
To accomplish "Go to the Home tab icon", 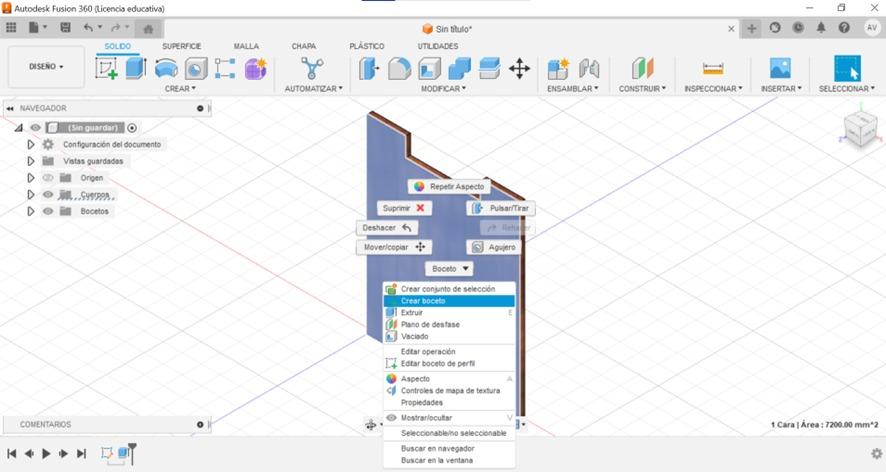I will 149,29.
